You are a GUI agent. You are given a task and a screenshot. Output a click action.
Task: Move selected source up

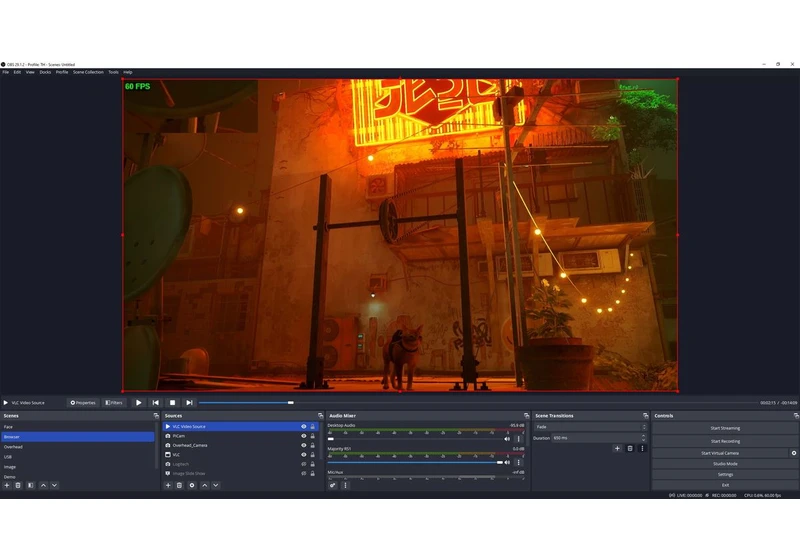205,485
